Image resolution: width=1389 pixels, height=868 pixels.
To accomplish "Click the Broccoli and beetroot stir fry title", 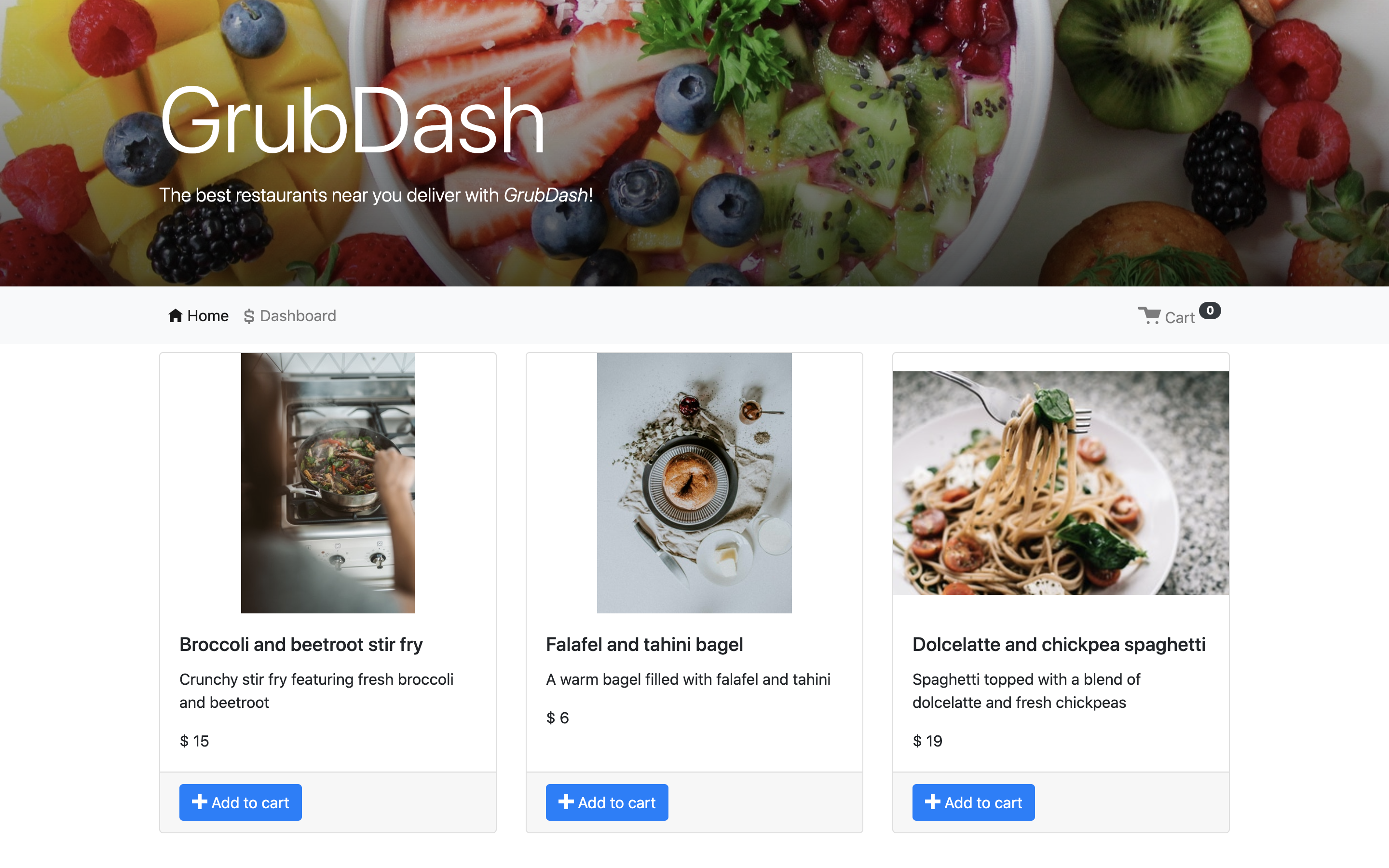I will 301,645.
